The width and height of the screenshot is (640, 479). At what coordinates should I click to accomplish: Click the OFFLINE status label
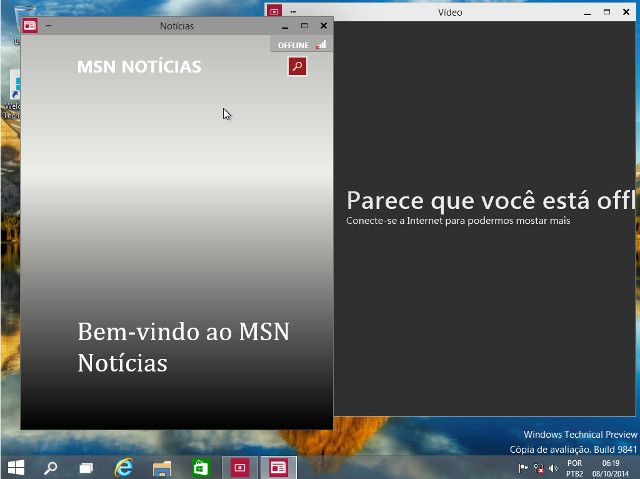[x=293, y=45]
